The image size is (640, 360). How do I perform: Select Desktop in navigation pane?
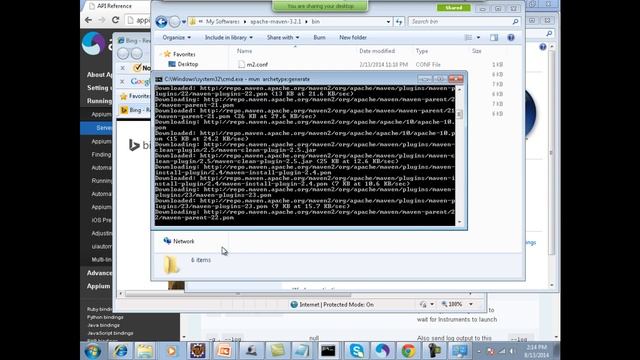pos(183,64)
